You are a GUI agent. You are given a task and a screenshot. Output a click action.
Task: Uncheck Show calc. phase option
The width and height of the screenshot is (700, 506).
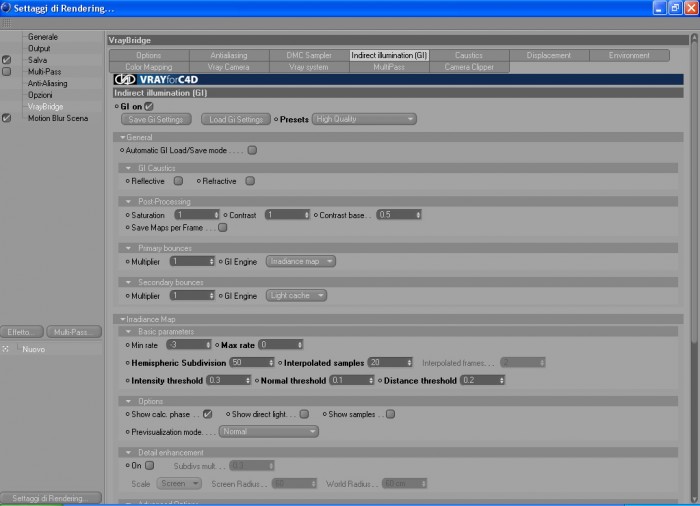(x=208, y=414)
